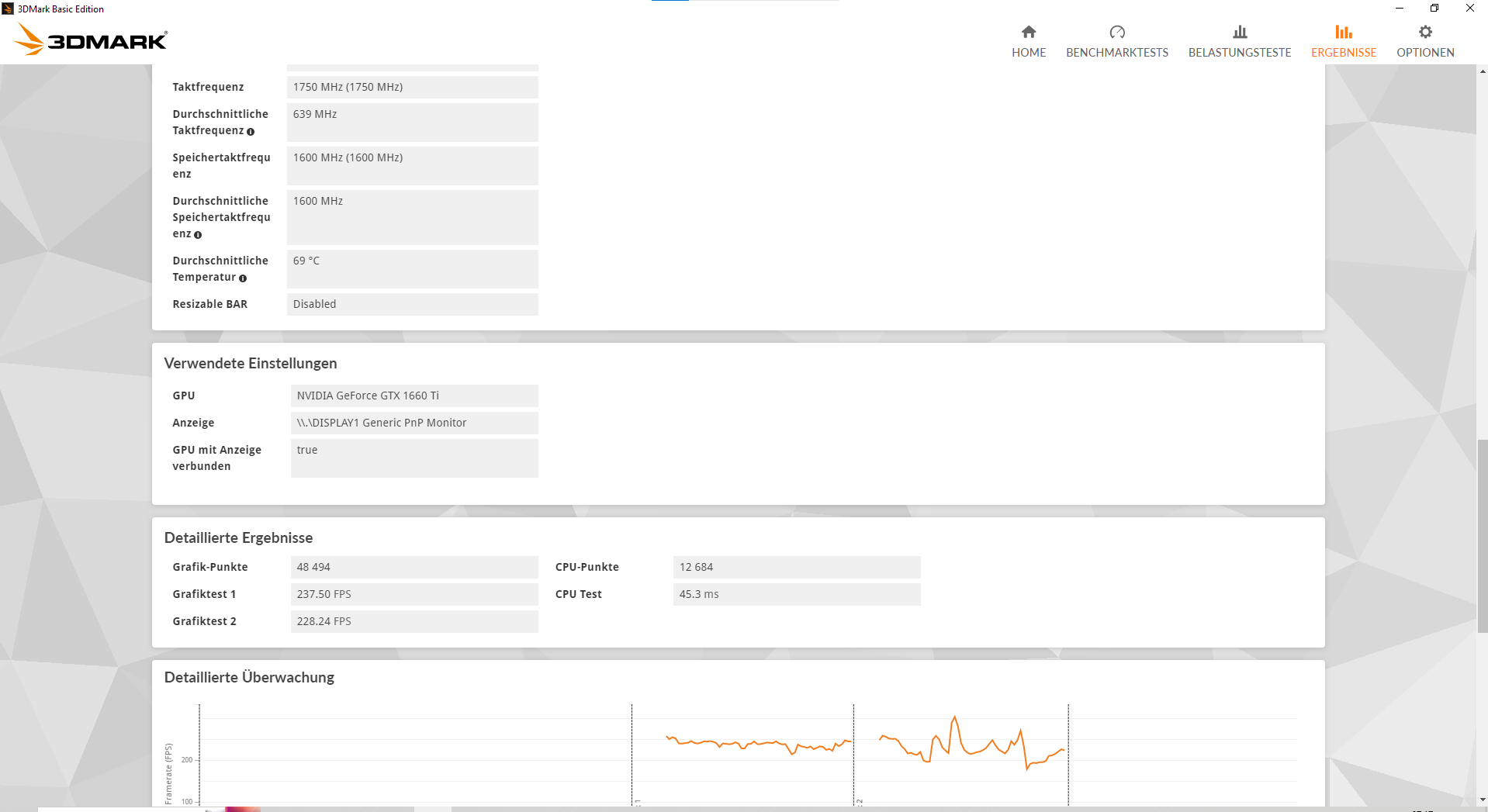
Task: Click the CPU Test value 45.3 ms
Action: click(x=797, y=594)
